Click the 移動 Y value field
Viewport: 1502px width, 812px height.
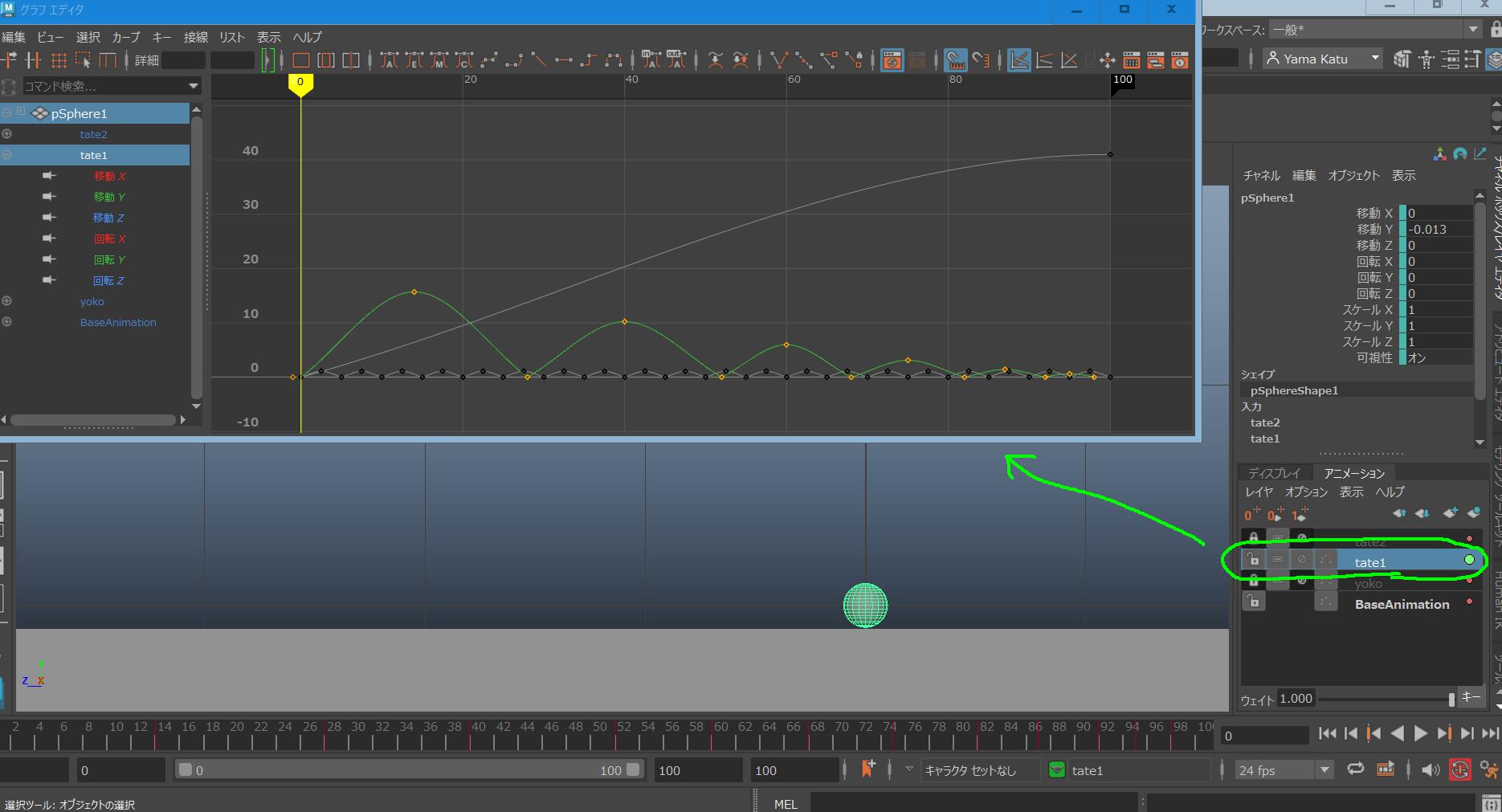coord(1439,229)
